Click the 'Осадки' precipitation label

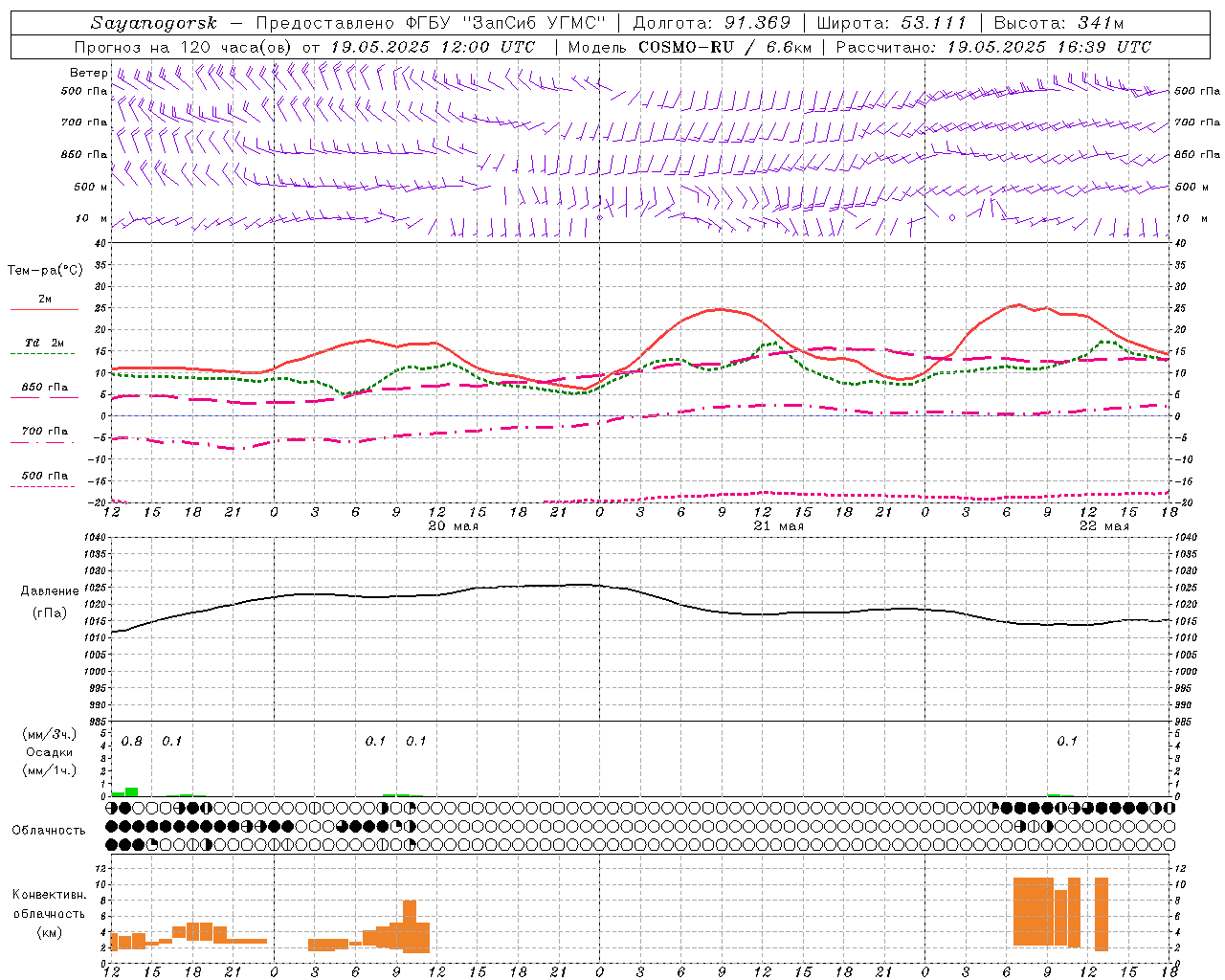(x=50, y=752)
